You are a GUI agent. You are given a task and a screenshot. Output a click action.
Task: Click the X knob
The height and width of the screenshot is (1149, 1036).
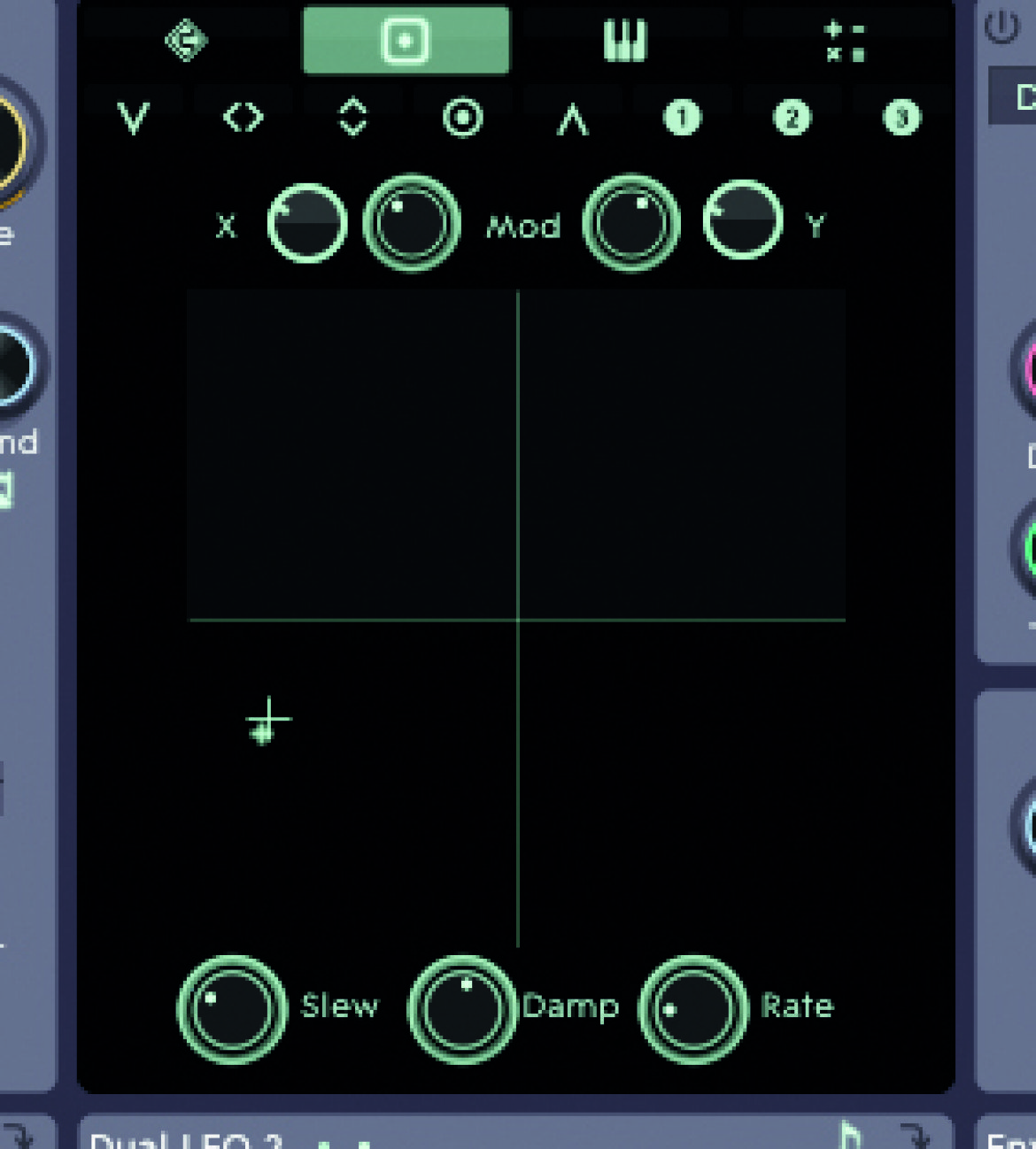[x=307, y=223]
